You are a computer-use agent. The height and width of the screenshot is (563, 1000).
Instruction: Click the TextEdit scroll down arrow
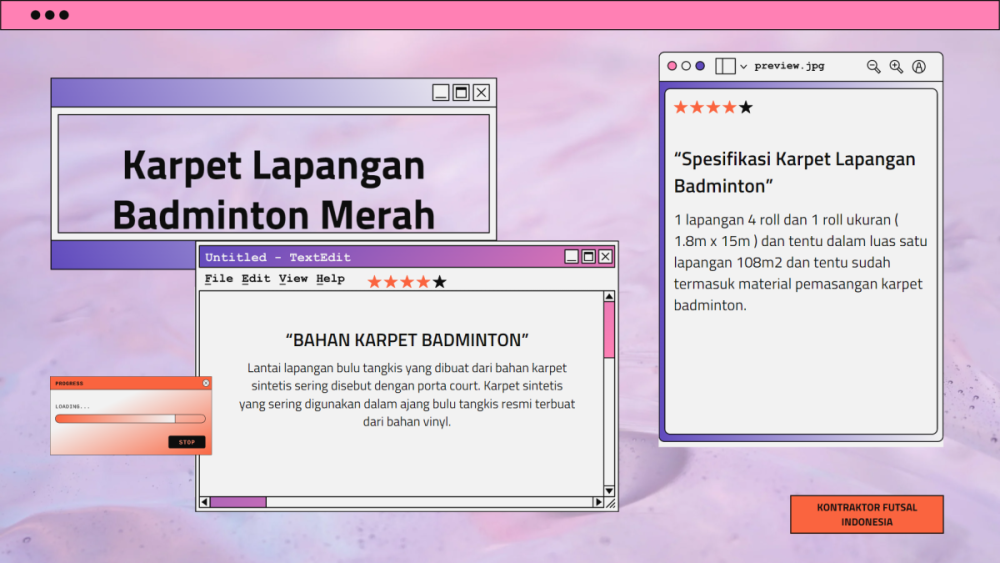tap(609, 490)
